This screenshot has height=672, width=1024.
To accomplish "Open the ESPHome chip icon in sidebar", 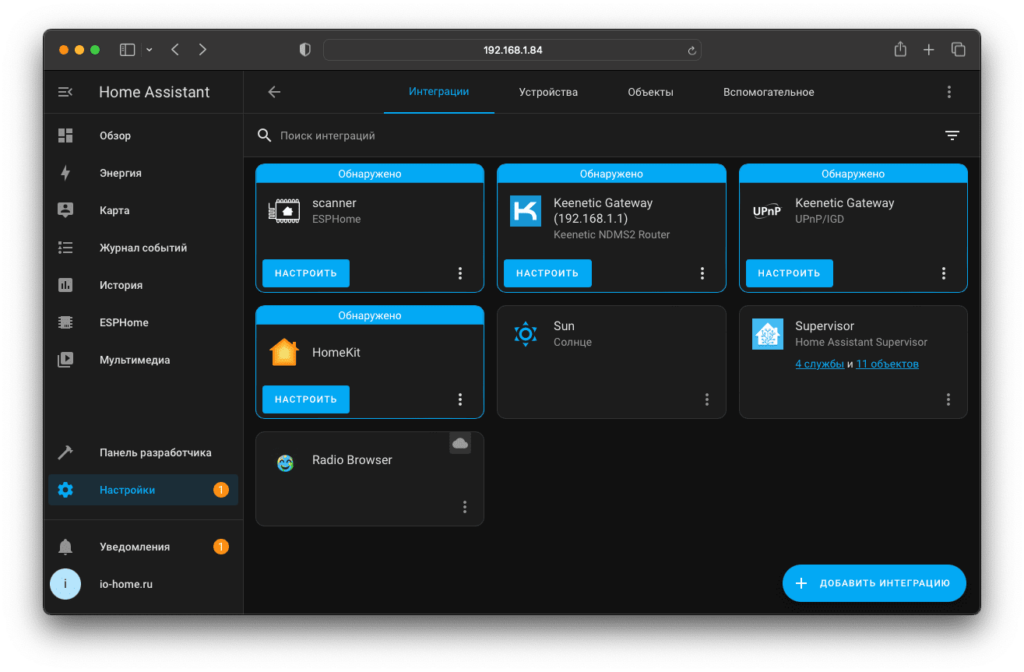I will (65, 322).
